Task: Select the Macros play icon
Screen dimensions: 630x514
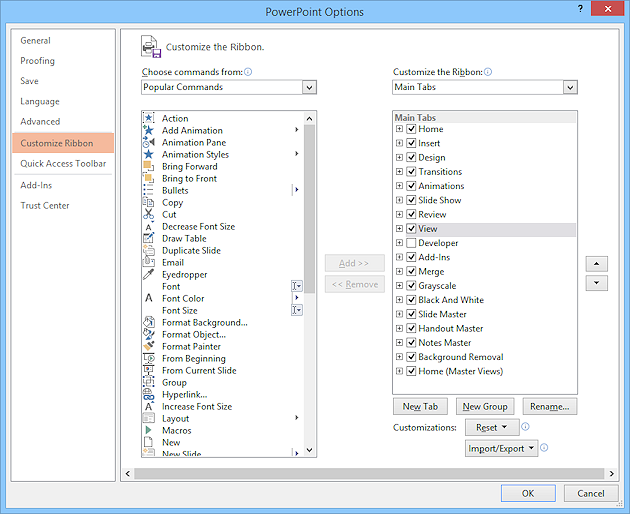Action: (x=149, y=430)
